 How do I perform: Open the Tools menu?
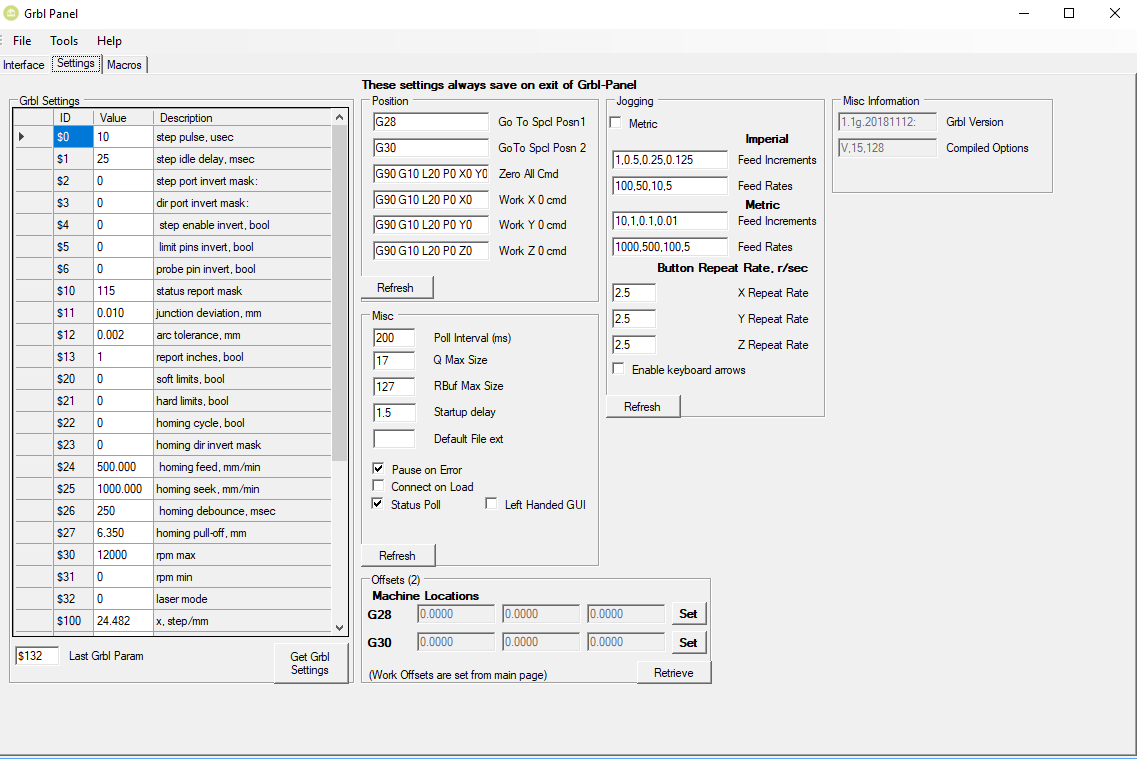pos(63,41)
